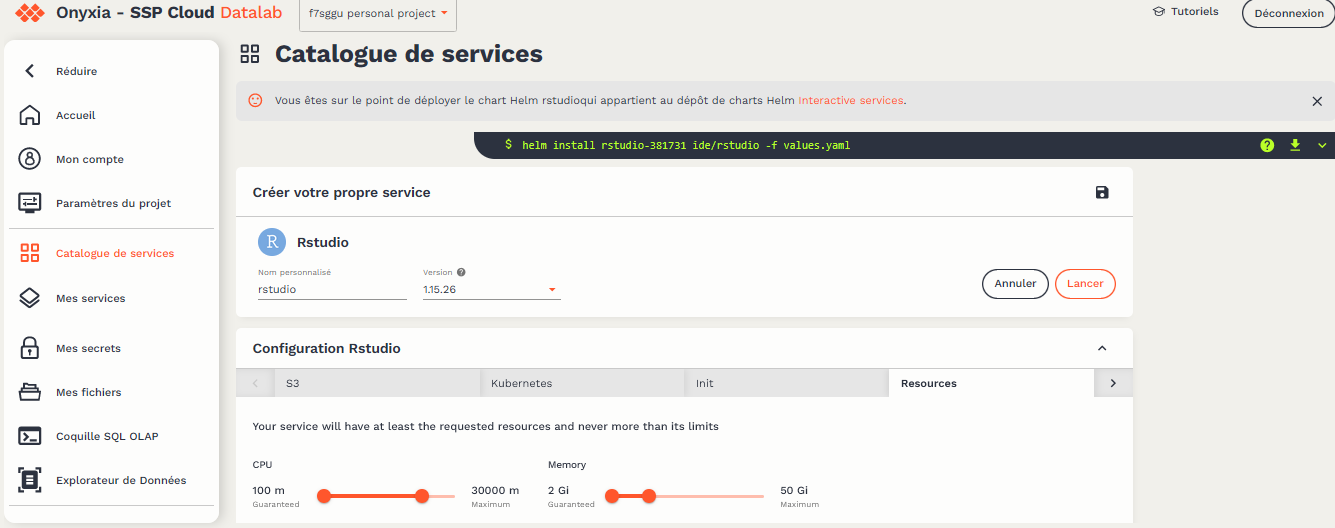This screenshot has width=1335, height=528.
Task: Click the Mes secrets padlock icon
Action: [x=30, y=348]
